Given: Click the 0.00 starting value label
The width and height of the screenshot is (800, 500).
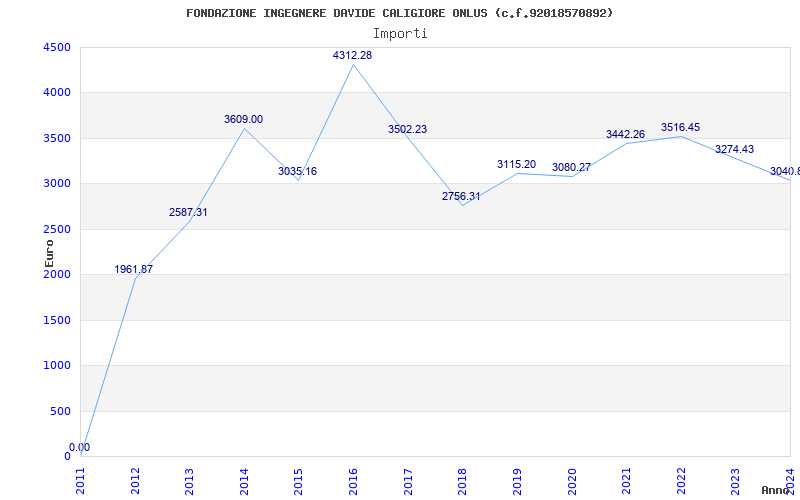Looking at the screenshot, I should 80,447.
